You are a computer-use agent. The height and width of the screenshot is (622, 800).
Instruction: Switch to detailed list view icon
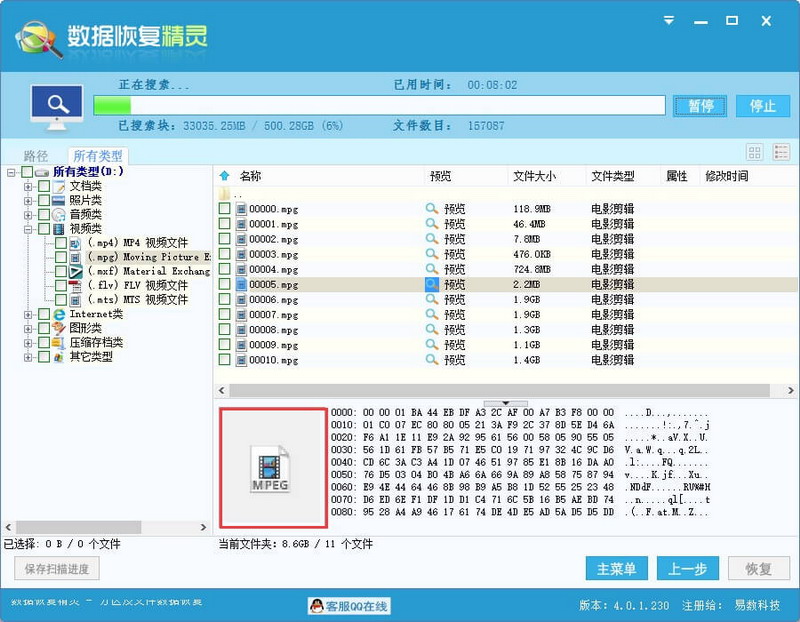pyautogui.click(x=781, y=152)
